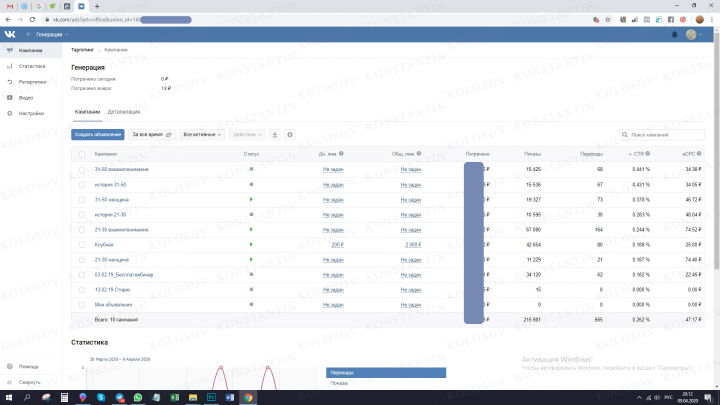Open 03.02.19_Бесплат.вебинар campaign link
This screenshot has height=405, width=720.
click(124, 275)
